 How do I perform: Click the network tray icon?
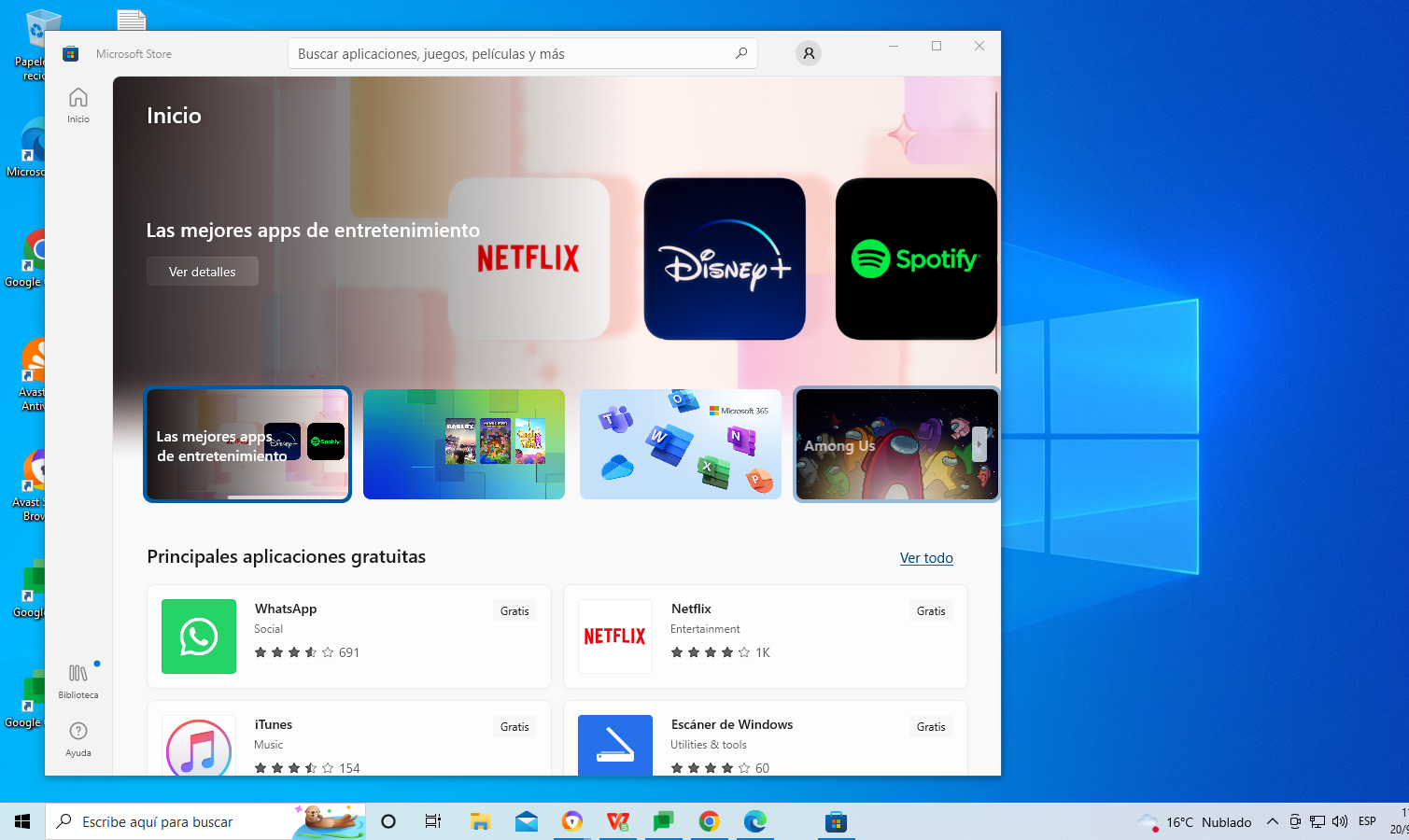click(1317, 821)
